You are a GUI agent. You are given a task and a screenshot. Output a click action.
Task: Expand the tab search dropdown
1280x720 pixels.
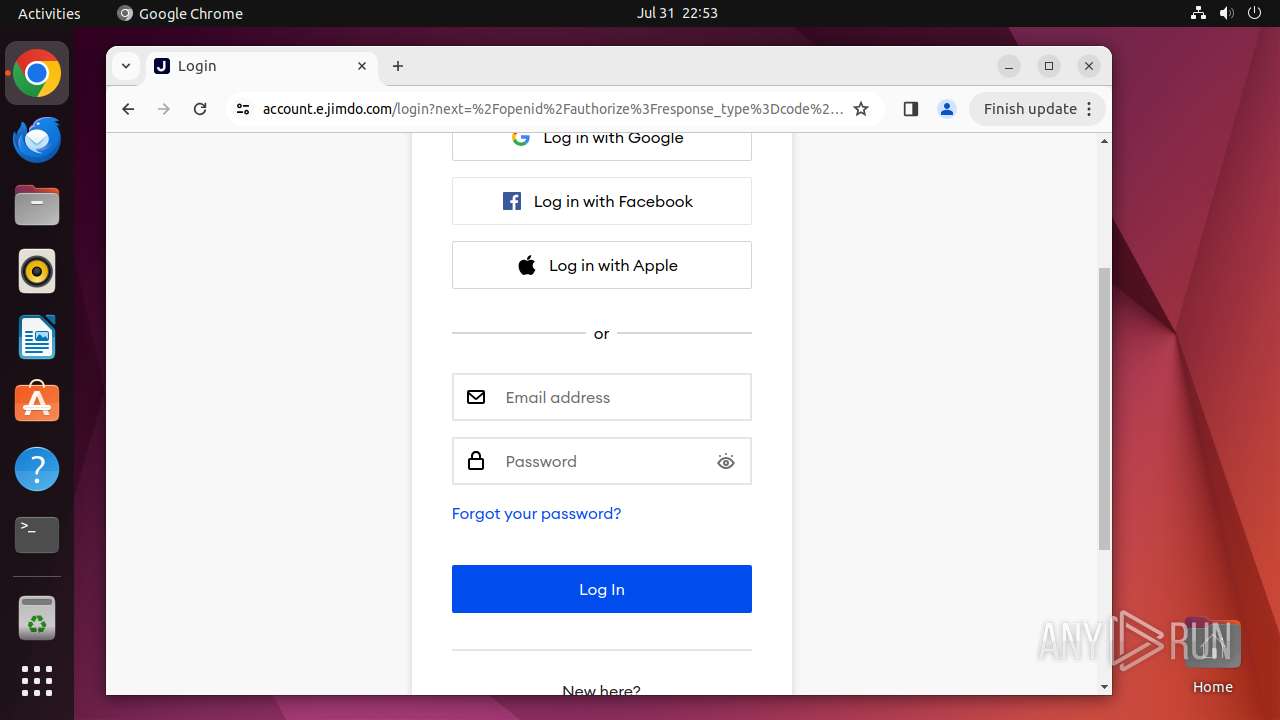point(125,66)
